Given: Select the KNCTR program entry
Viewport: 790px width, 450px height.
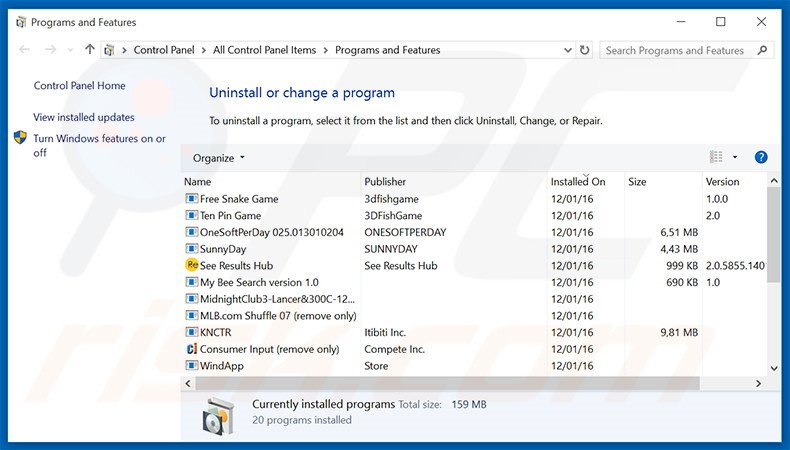Looking at the screenshot, I should pyautogui.click(x=215, y=332).
